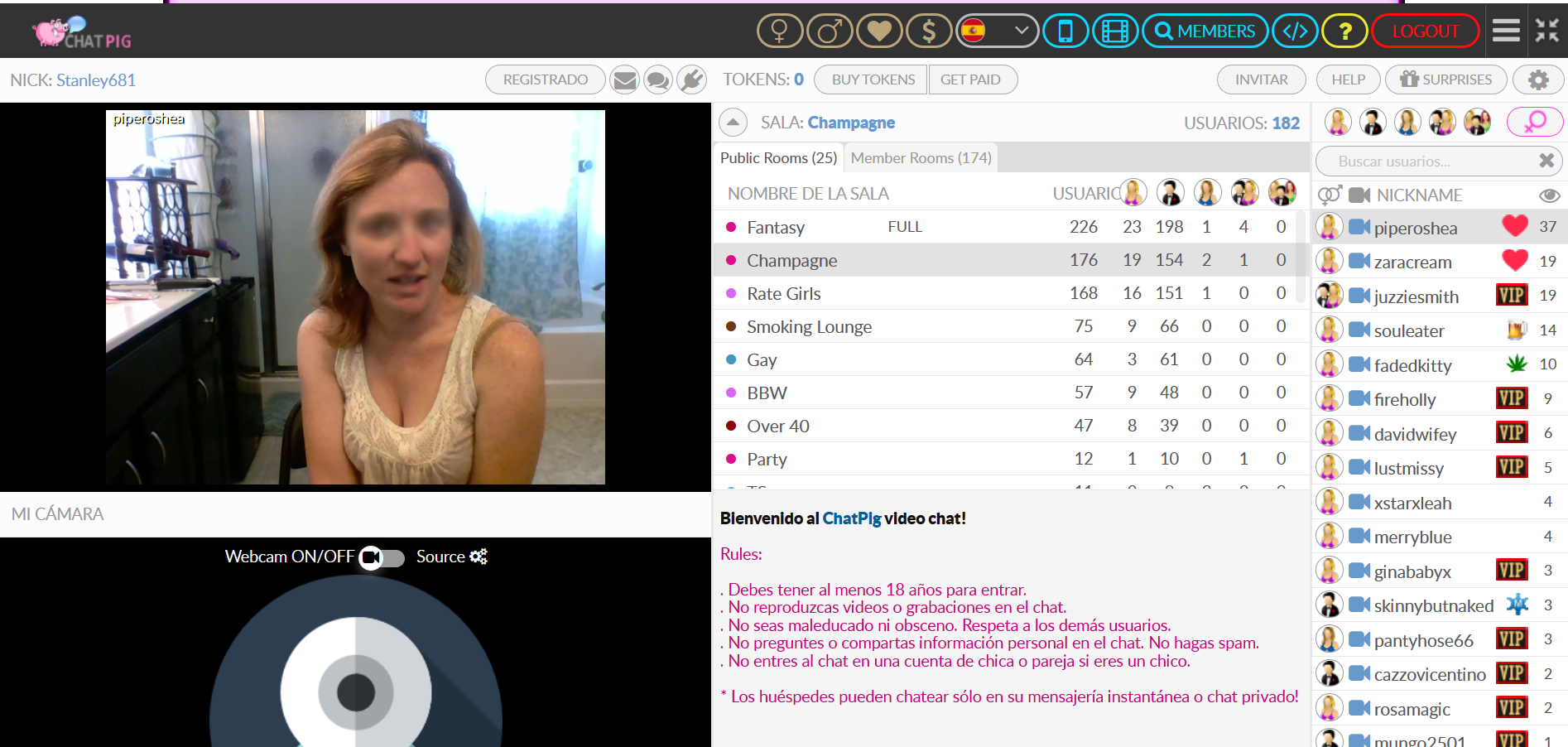Click the REGISTRADO button
Screen dimensions: 1568x747
tap(546, 80)
